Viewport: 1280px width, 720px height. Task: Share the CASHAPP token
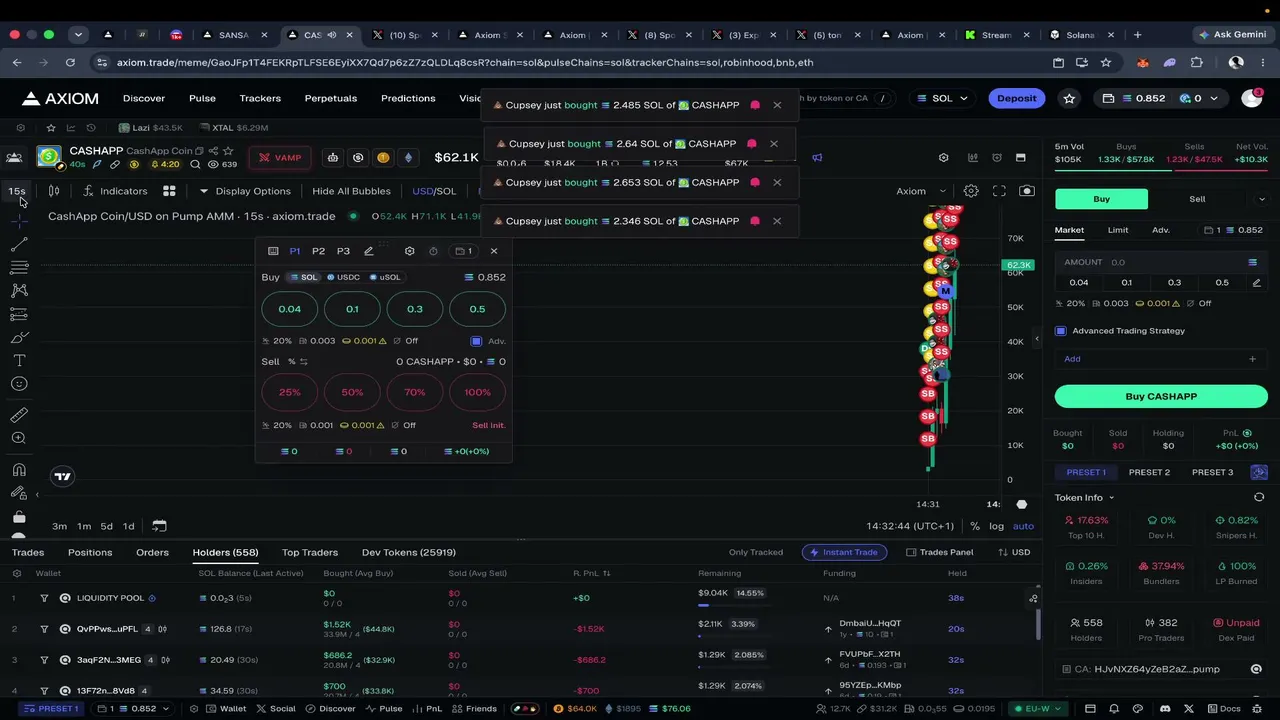[213, 151]
